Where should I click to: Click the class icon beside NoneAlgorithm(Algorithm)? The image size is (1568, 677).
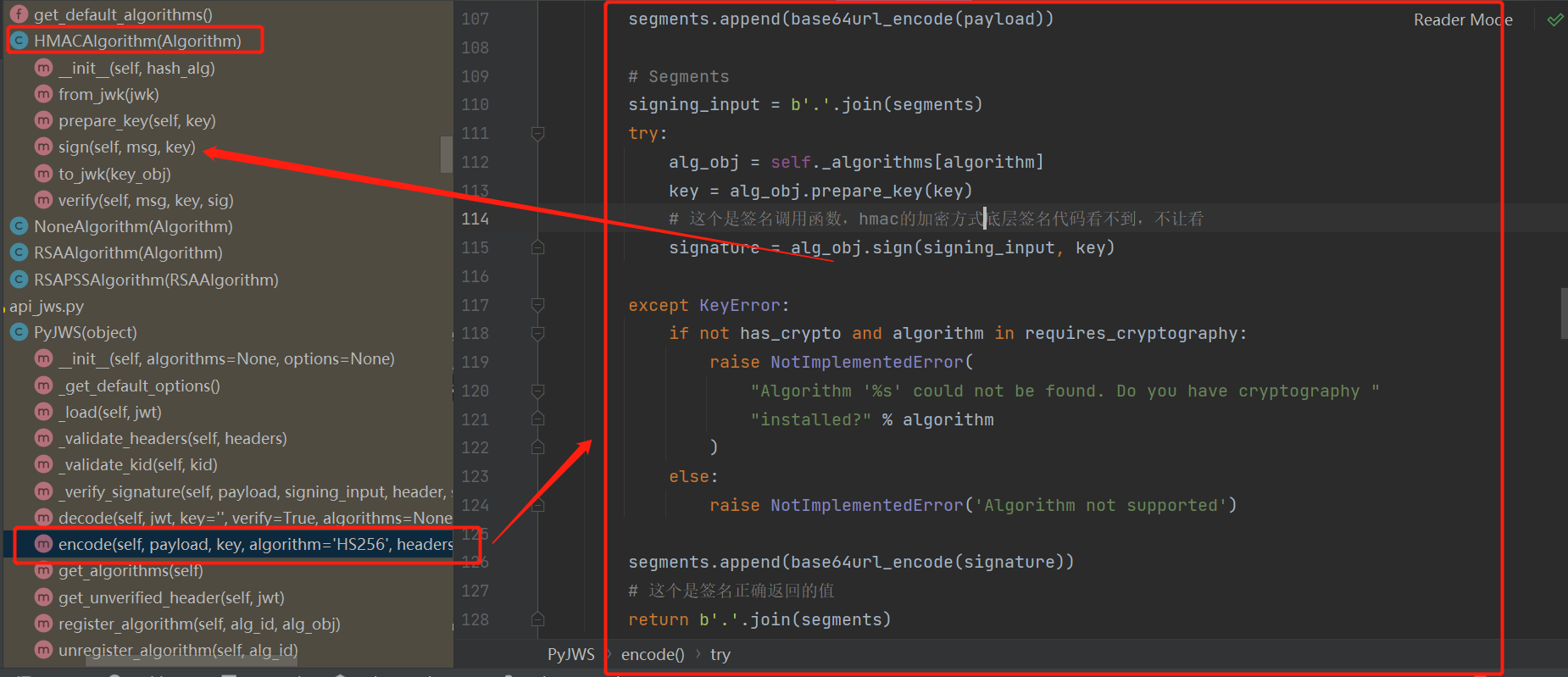click(19, 226)
